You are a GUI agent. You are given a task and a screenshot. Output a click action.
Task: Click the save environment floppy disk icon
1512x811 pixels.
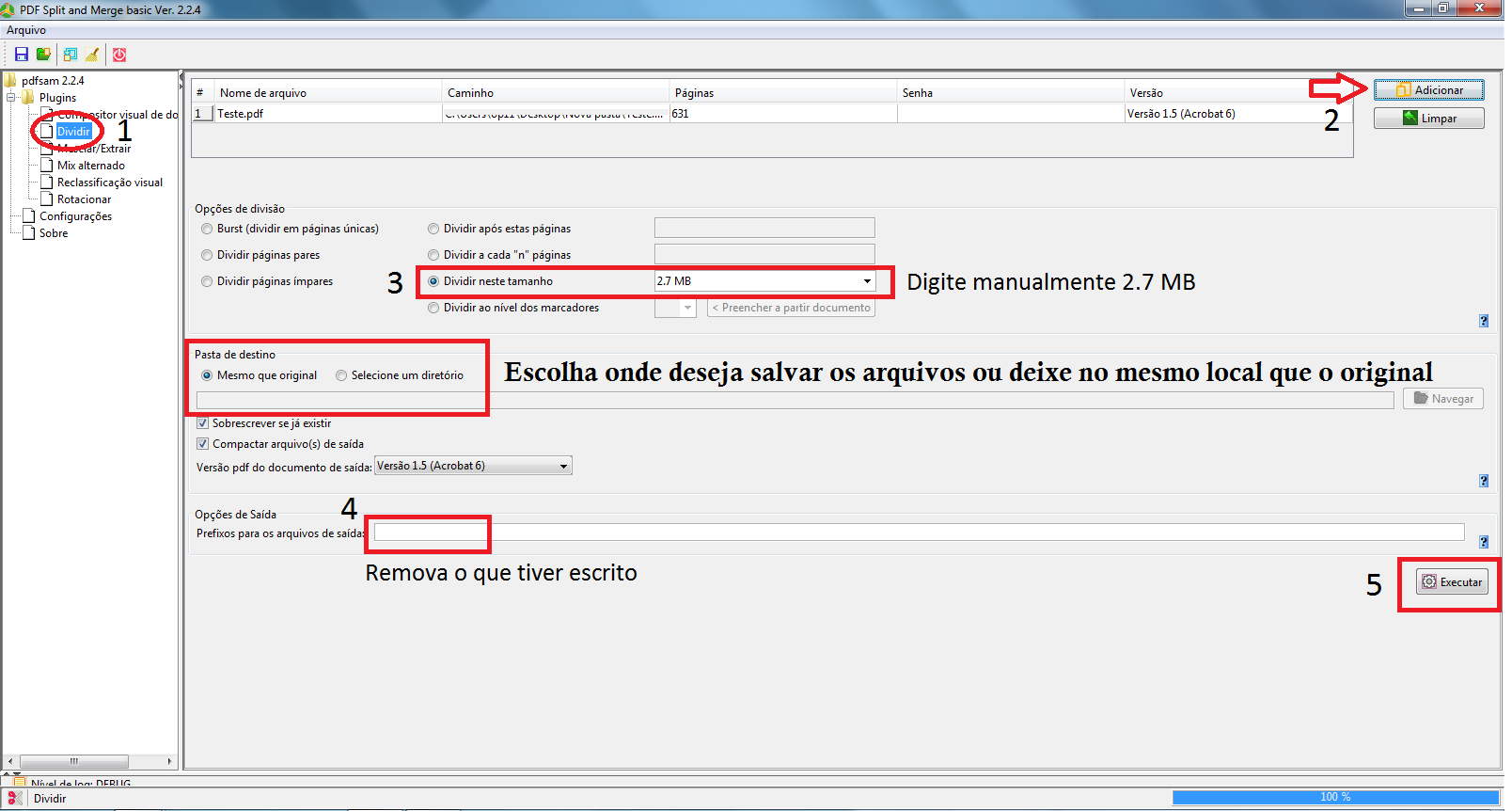point(21,55)
